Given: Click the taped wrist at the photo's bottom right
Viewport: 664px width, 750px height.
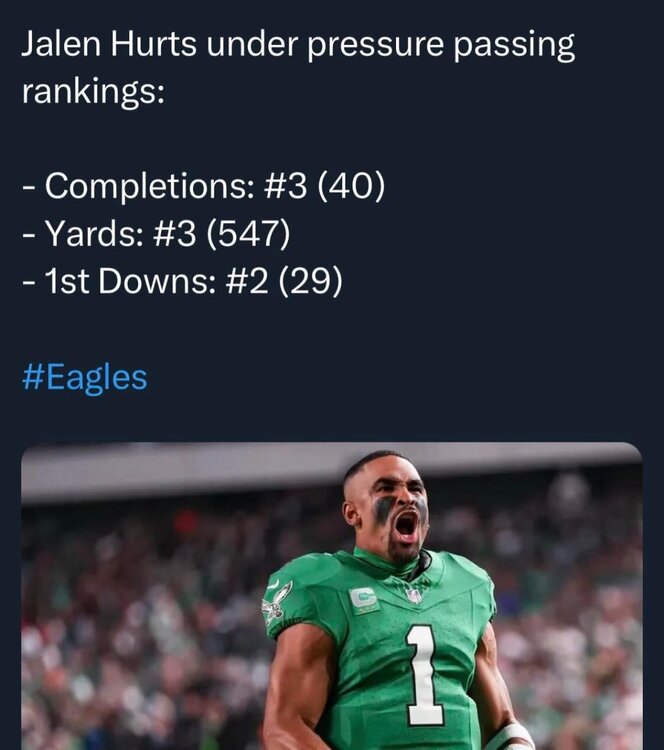Looking at the screenshot, I should (511, 735).
